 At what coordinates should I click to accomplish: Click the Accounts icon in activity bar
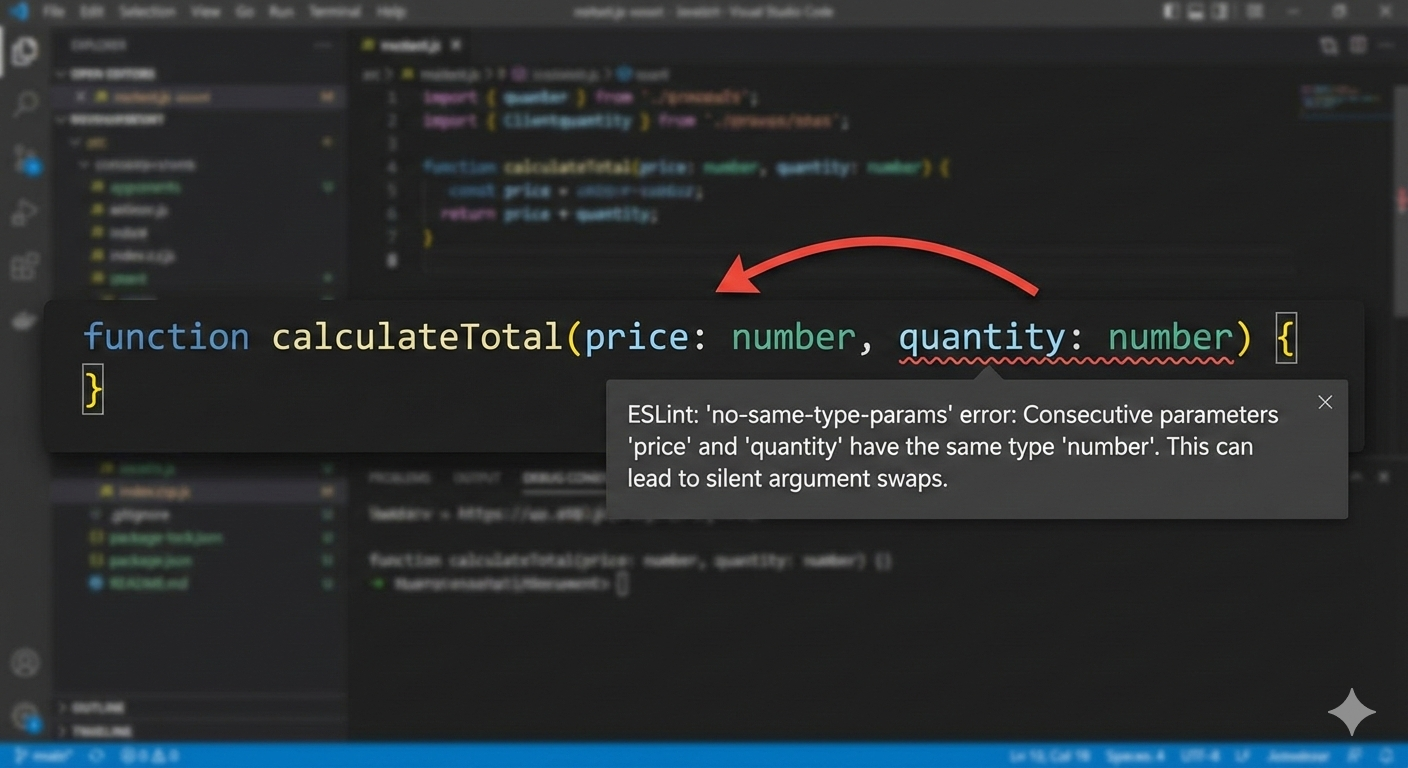coord(25,662)
